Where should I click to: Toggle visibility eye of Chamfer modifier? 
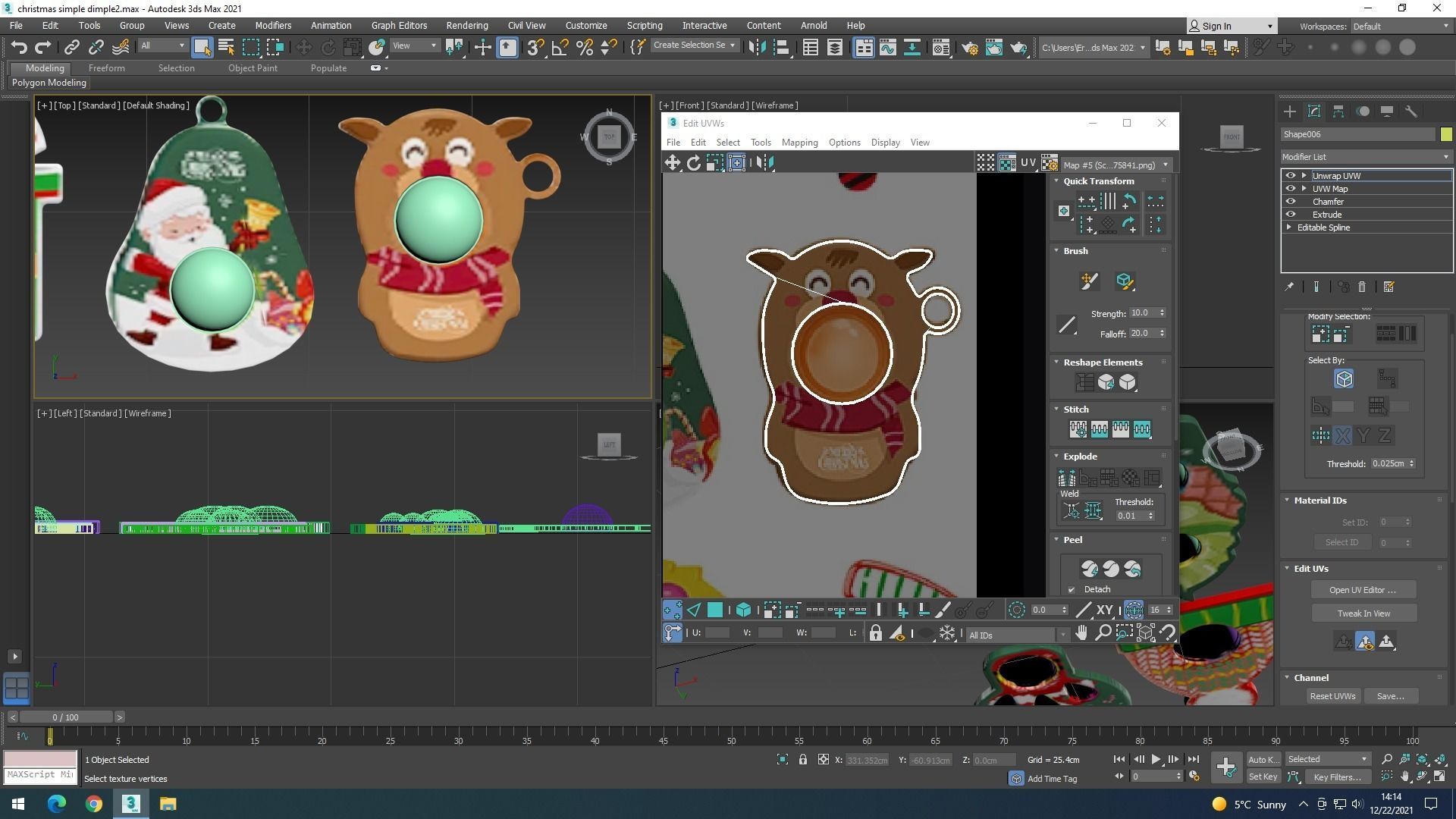(x=1291, y=202)
